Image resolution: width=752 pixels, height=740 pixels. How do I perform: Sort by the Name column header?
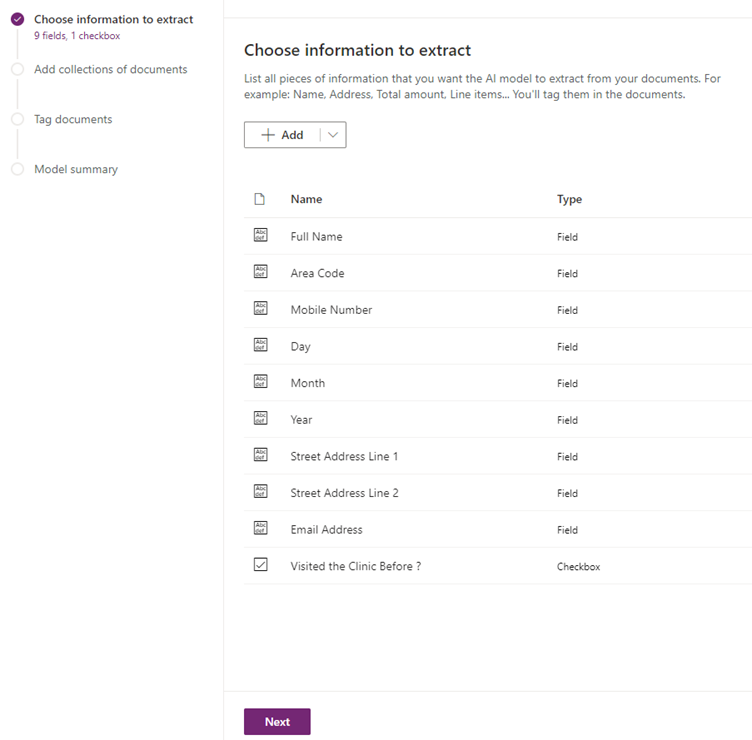(x=306, y=199)
